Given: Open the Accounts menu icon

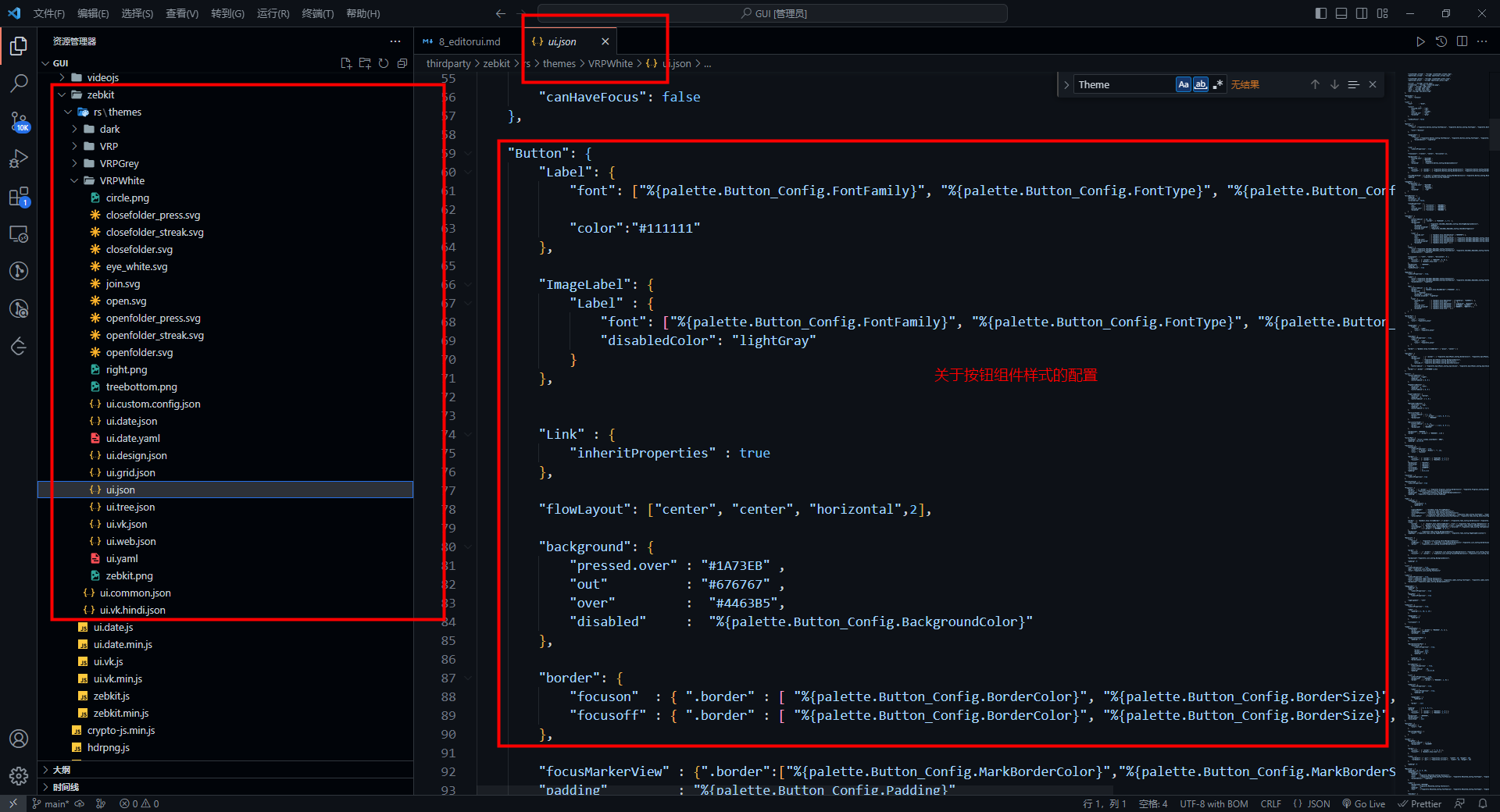Looking at the screenshot, I should tap(19, 739).
